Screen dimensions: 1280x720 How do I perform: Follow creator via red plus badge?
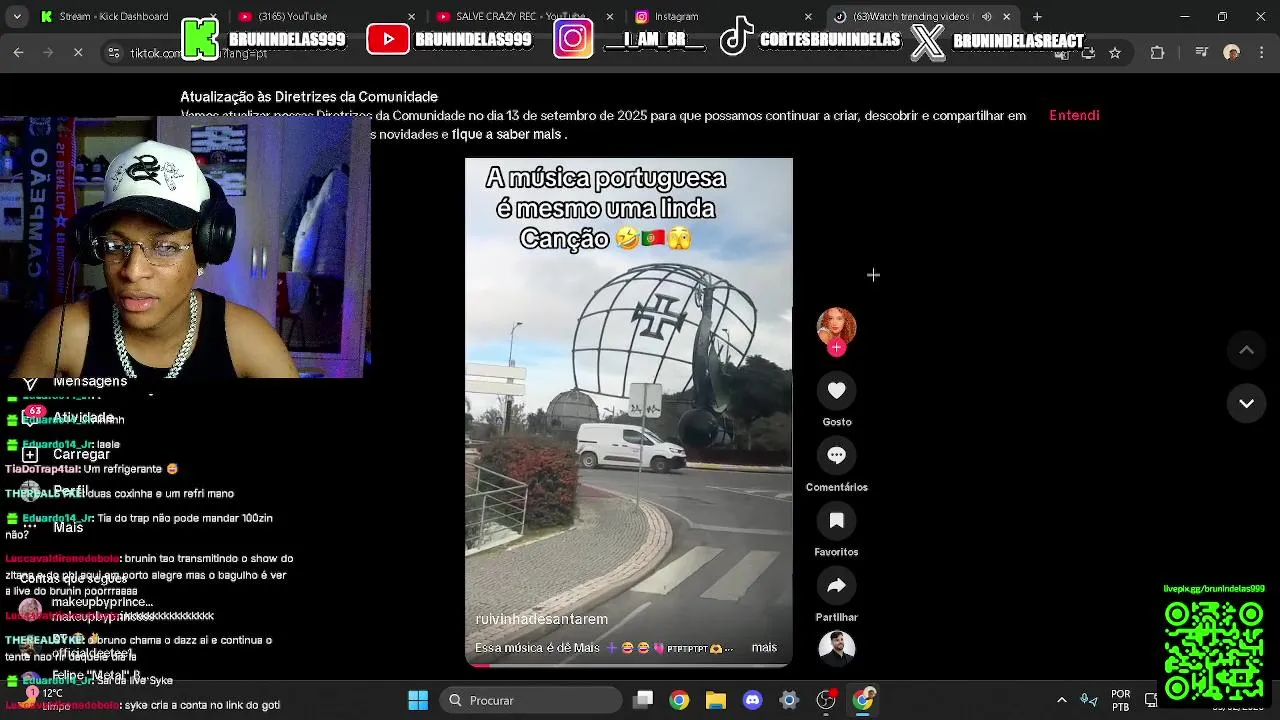(837, 348)
